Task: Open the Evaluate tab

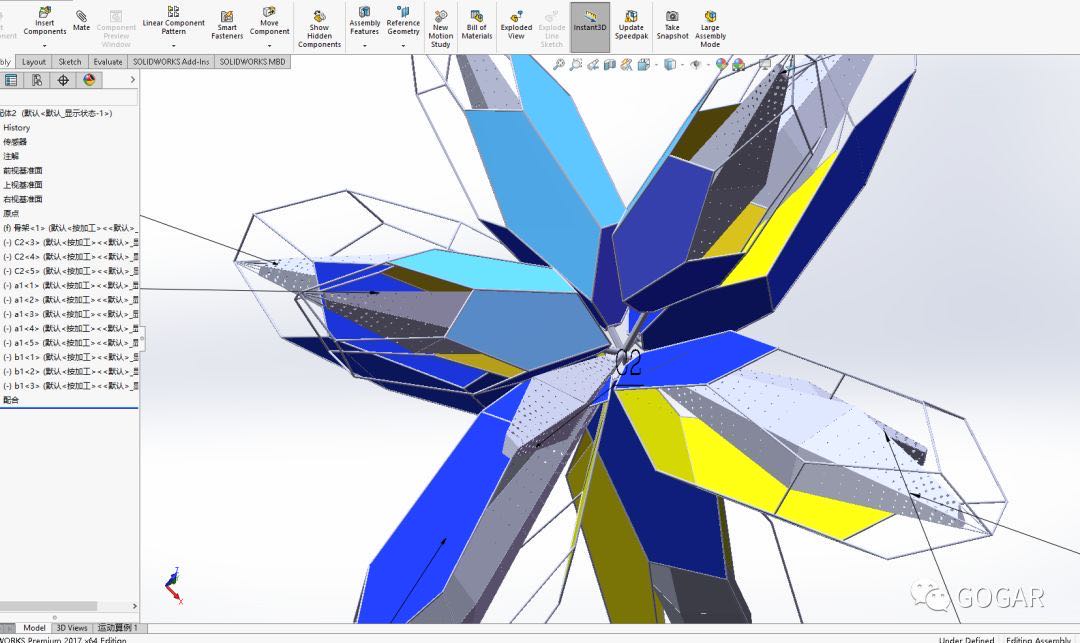Action: 107,61
